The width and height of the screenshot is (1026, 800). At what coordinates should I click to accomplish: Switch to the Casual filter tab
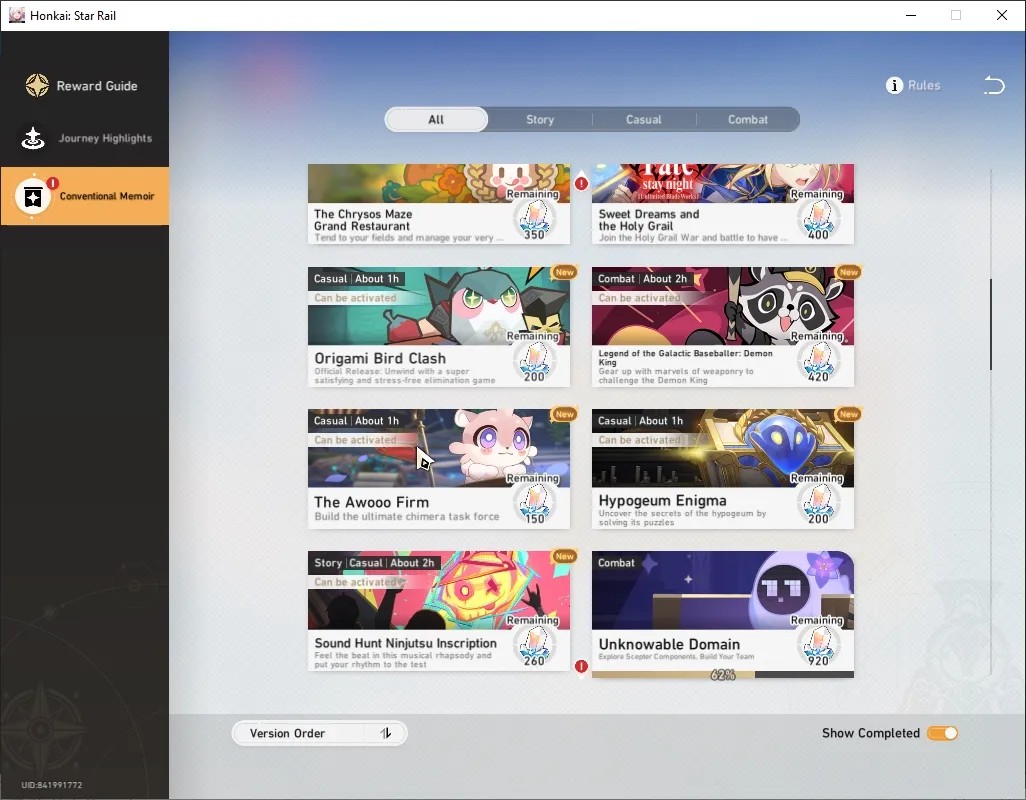pos(644,120)
